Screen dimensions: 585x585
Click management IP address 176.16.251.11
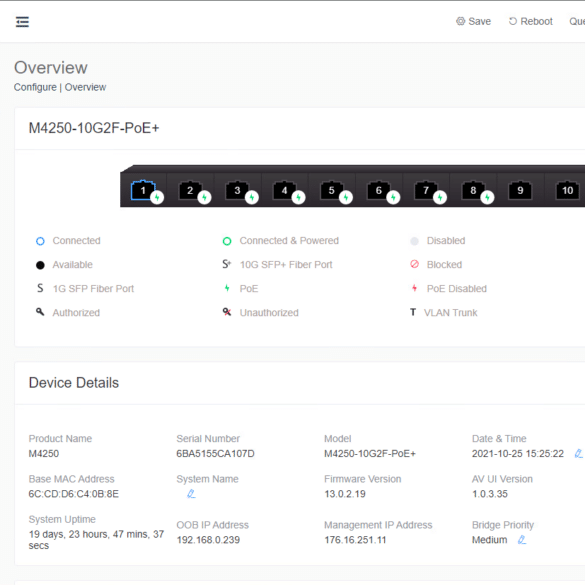(355, 540)
